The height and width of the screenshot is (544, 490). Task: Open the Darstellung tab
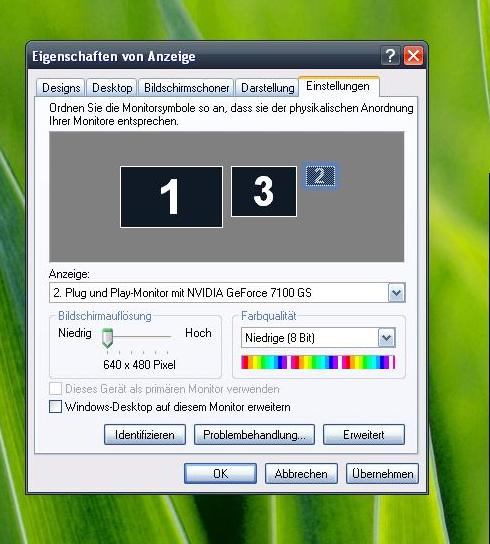[x=267, y=88]
